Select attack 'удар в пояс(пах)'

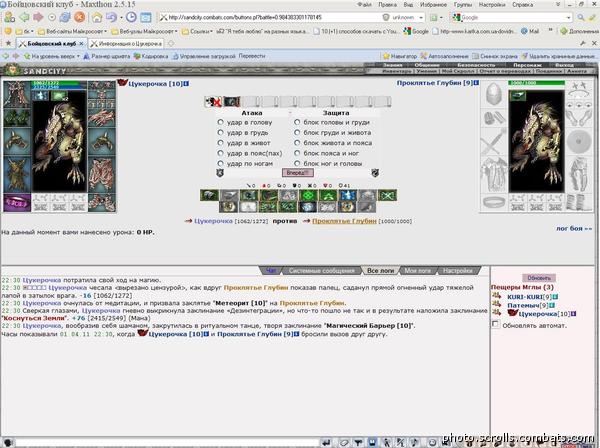point(220,153)
